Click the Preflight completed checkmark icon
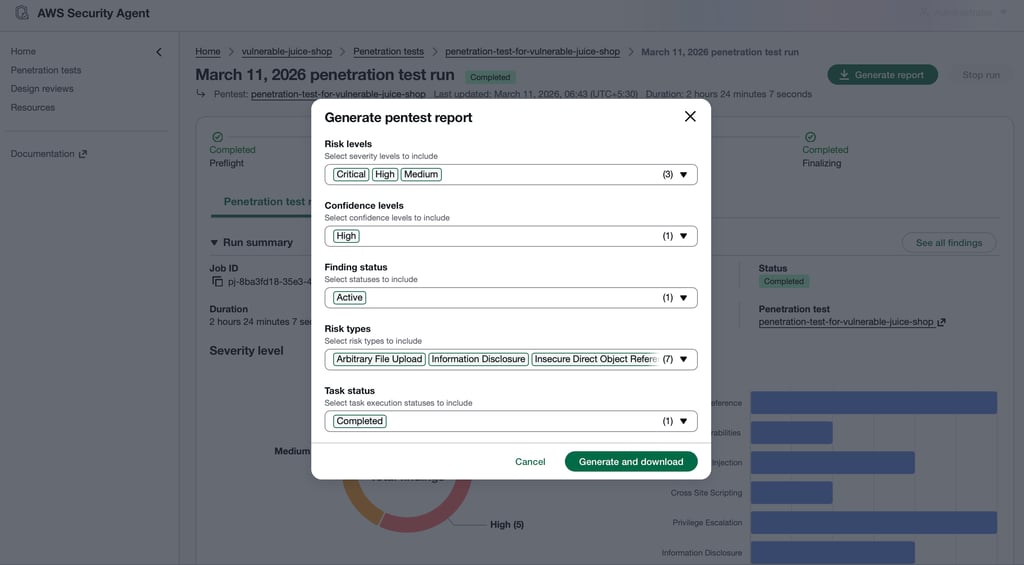 click(216, 137)
